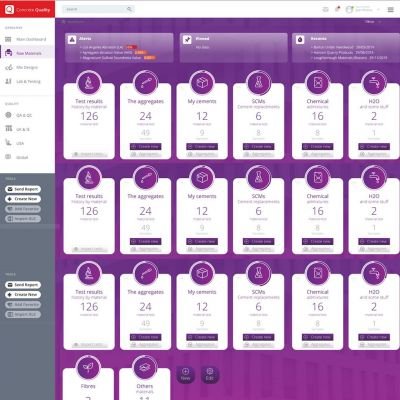Click the top-row aggregates card icon

click(146, 82)
